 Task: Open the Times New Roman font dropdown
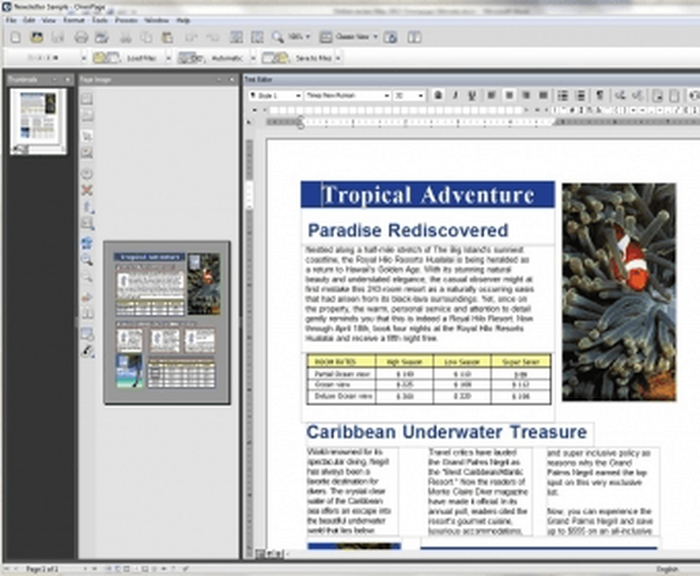pos(348,96)
